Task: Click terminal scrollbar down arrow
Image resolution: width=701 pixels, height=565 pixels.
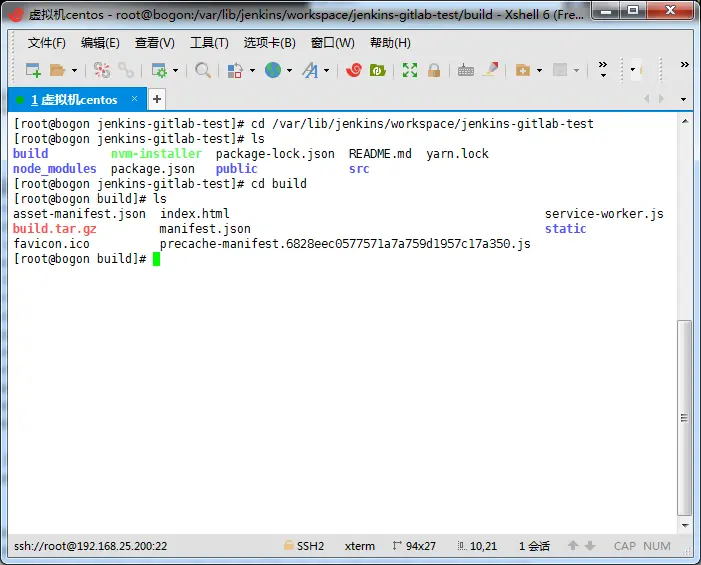Action: tap(685, 526)
